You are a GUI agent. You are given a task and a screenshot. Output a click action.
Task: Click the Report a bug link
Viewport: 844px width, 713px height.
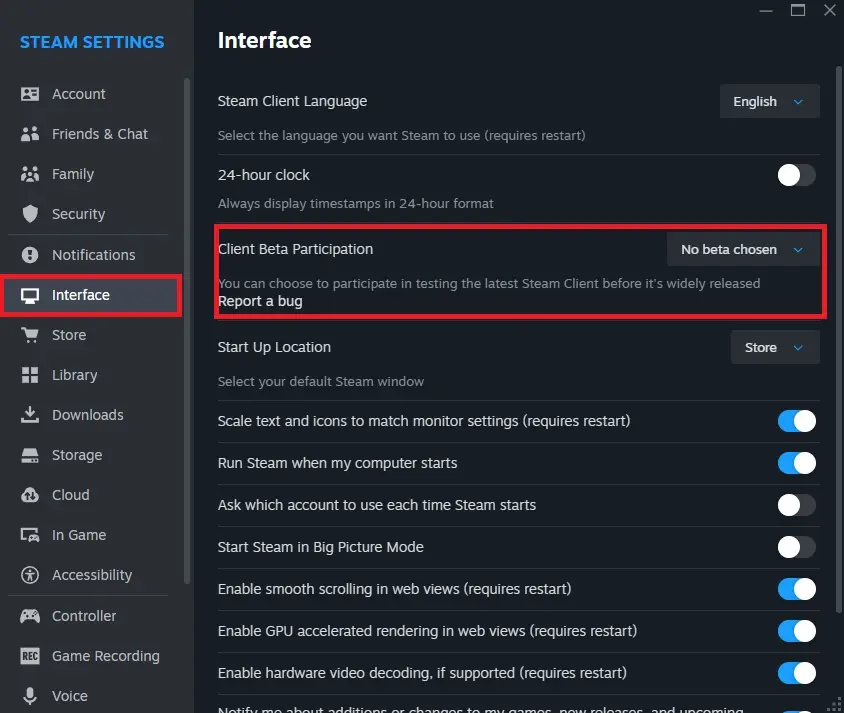tap(260, 301)
